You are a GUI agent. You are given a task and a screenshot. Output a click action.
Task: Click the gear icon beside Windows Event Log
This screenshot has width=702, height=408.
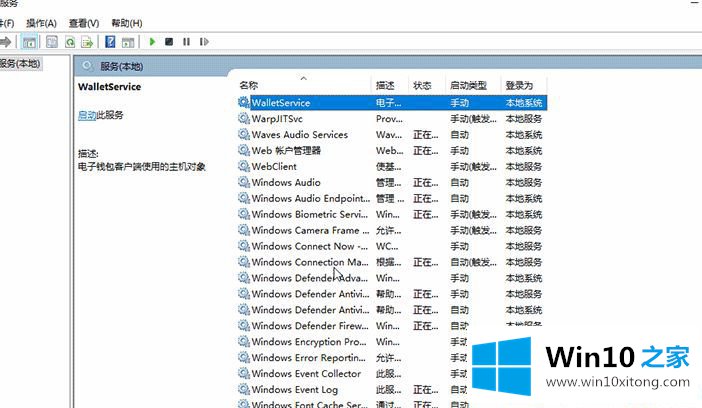[x=244, y=389]
